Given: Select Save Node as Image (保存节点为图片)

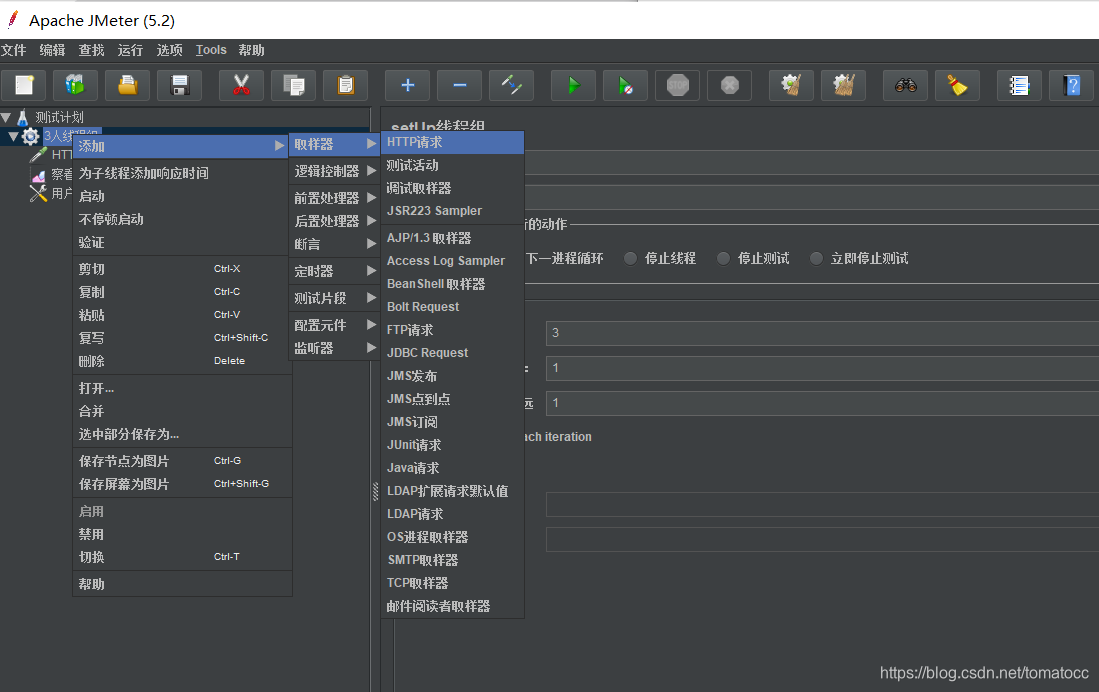Looking at the screenshot, I should point(182,461).
